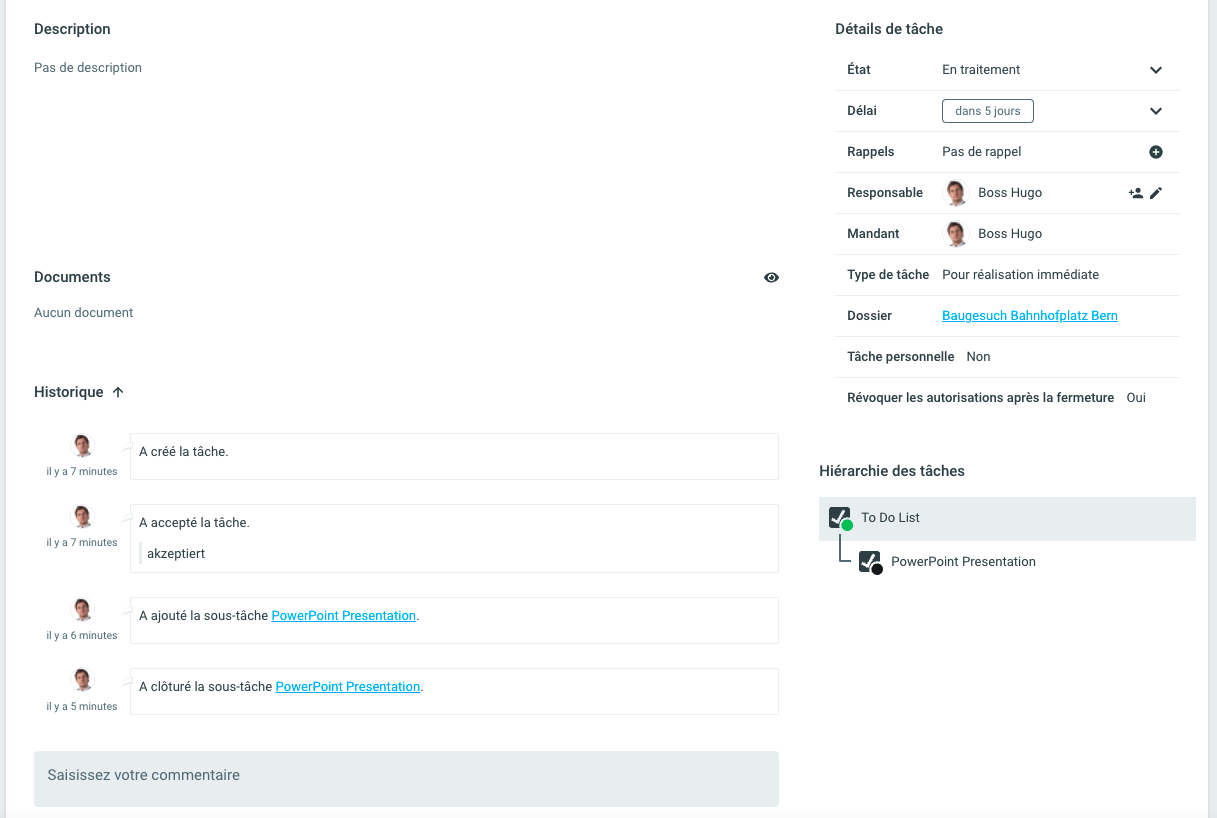Click the PowerPoint Presentation subtask checkbox icon
The width and height of the screenshot is (1217, 818).
pyautogui.click(x=870, y=562)
